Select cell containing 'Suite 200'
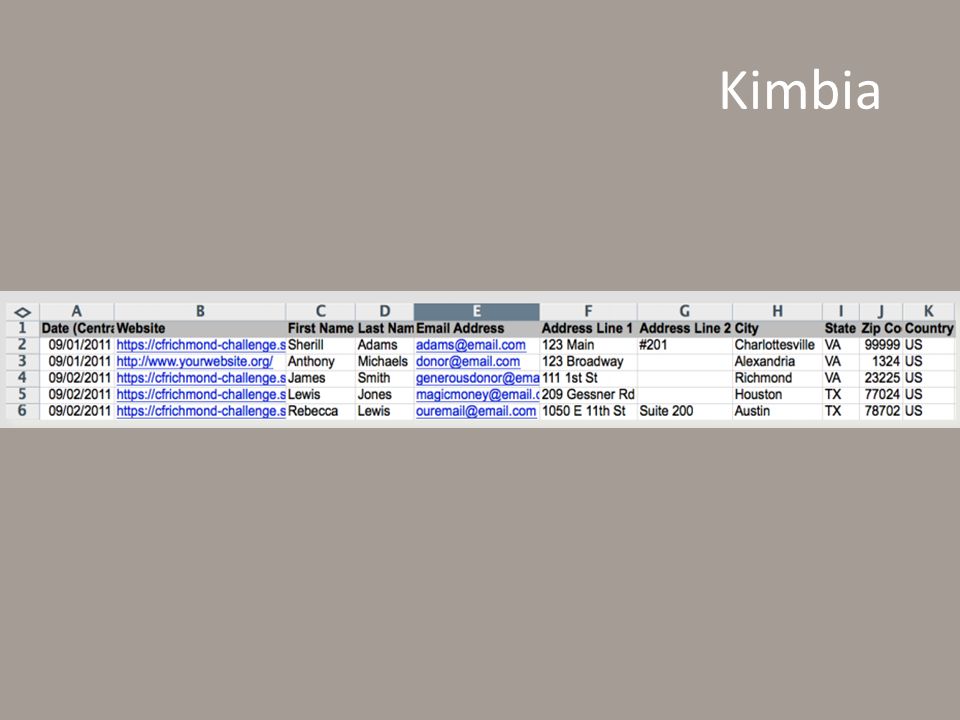The image size is (960, 720). click(684, 411)
